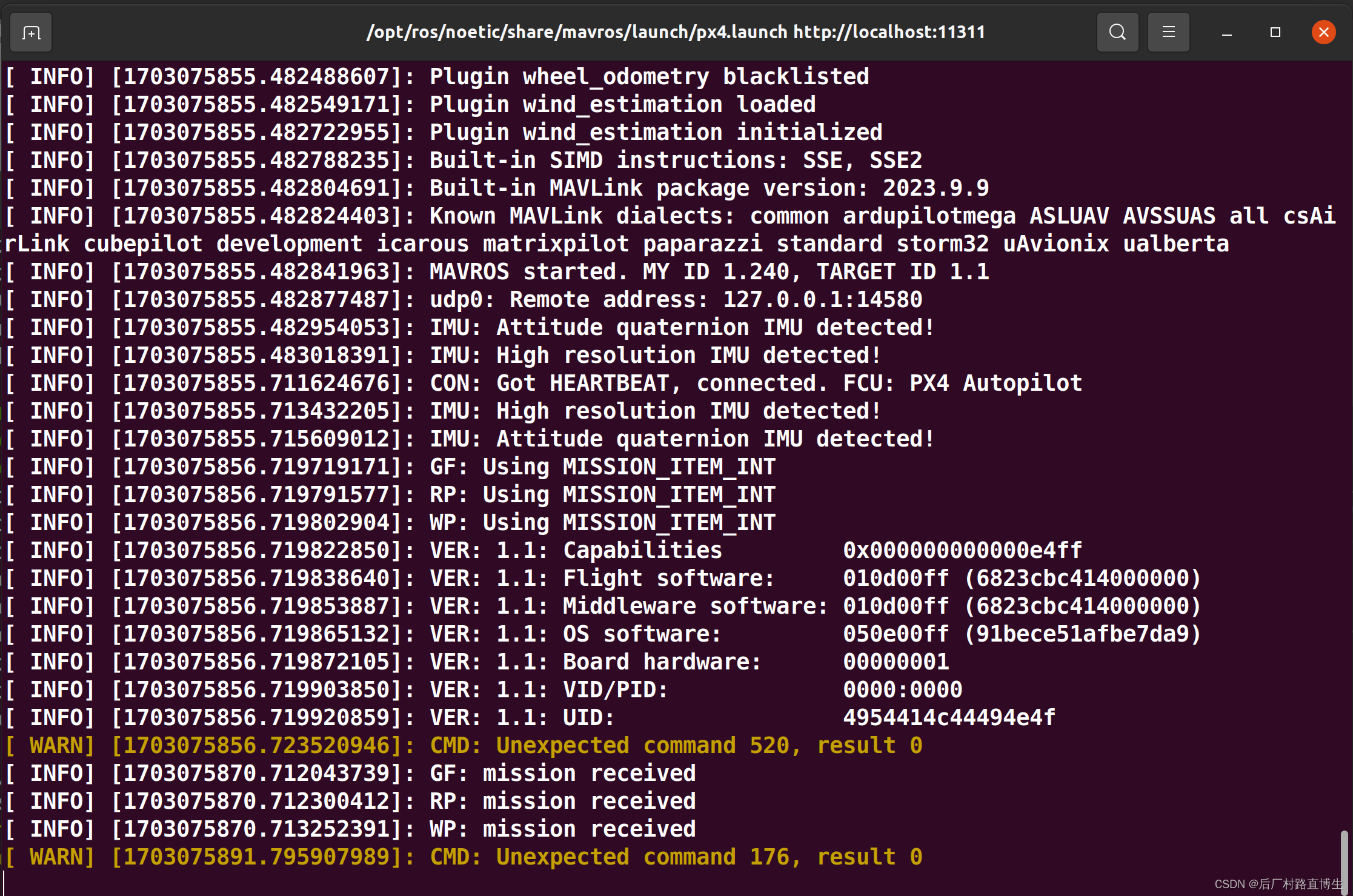This screenshot has height=896, width=1353.
Task: Click 'GF: mission received'
Action: pos(563,774)
